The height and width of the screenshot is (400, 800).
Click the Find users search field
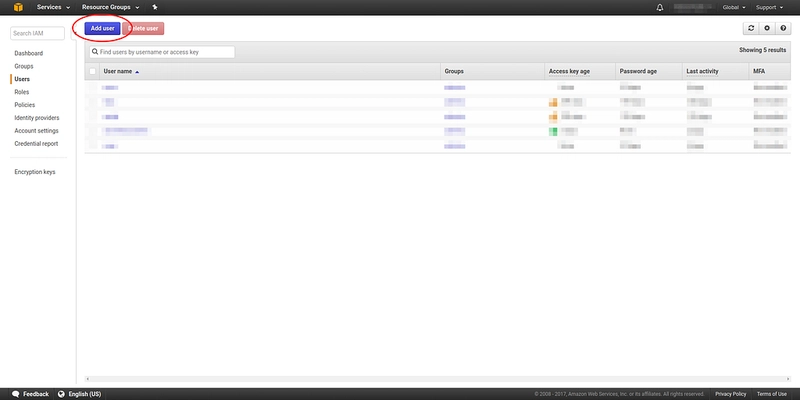click(x=162, y=52)
